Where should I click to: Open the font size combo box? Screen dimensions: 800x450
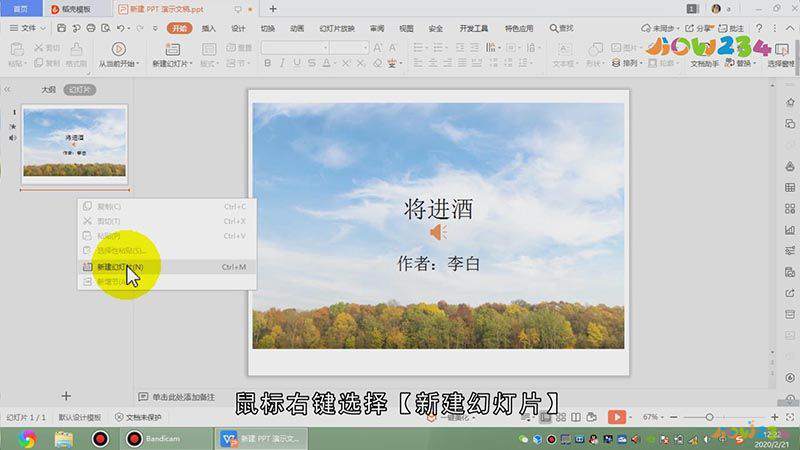click(349, 48)
